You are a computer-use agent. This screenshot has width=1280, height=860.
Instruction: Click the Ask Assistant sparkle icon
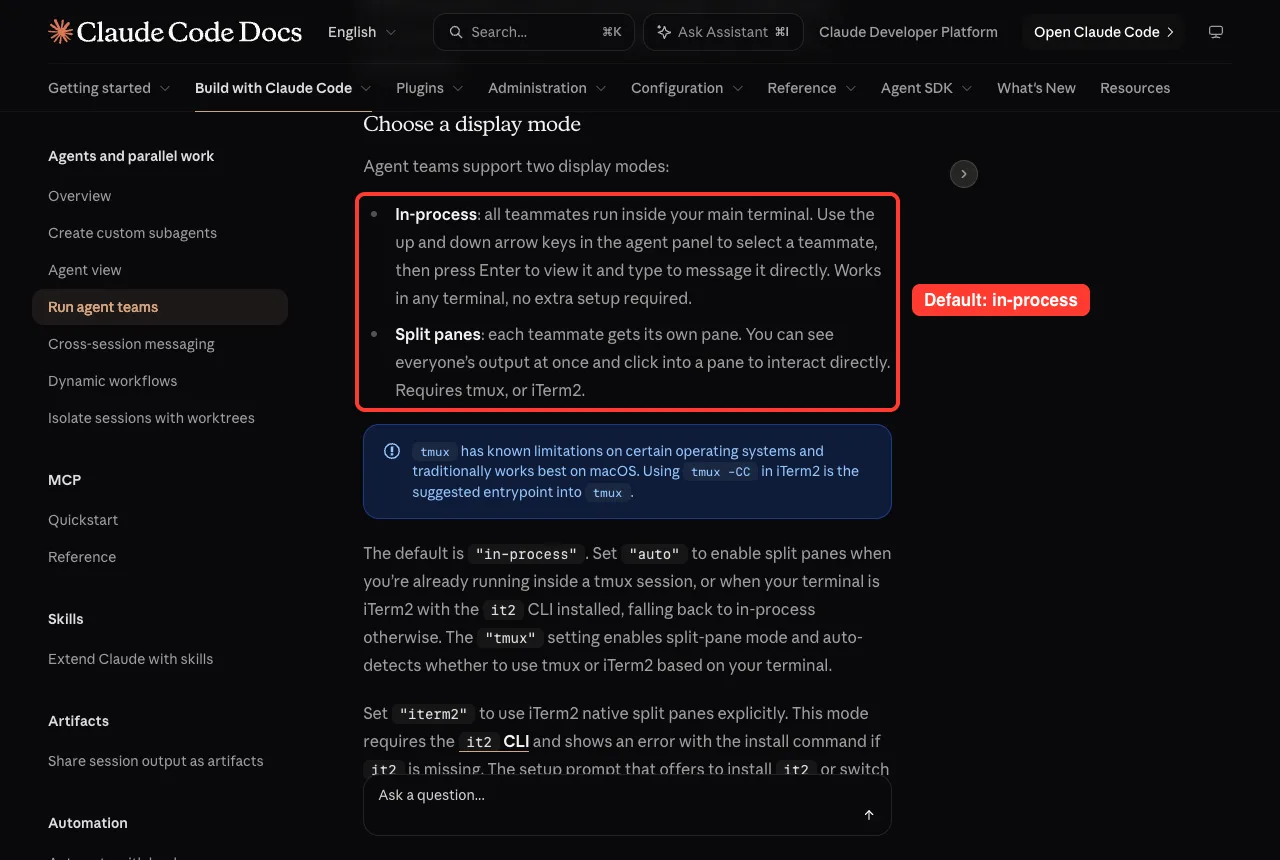click(663, 32)
